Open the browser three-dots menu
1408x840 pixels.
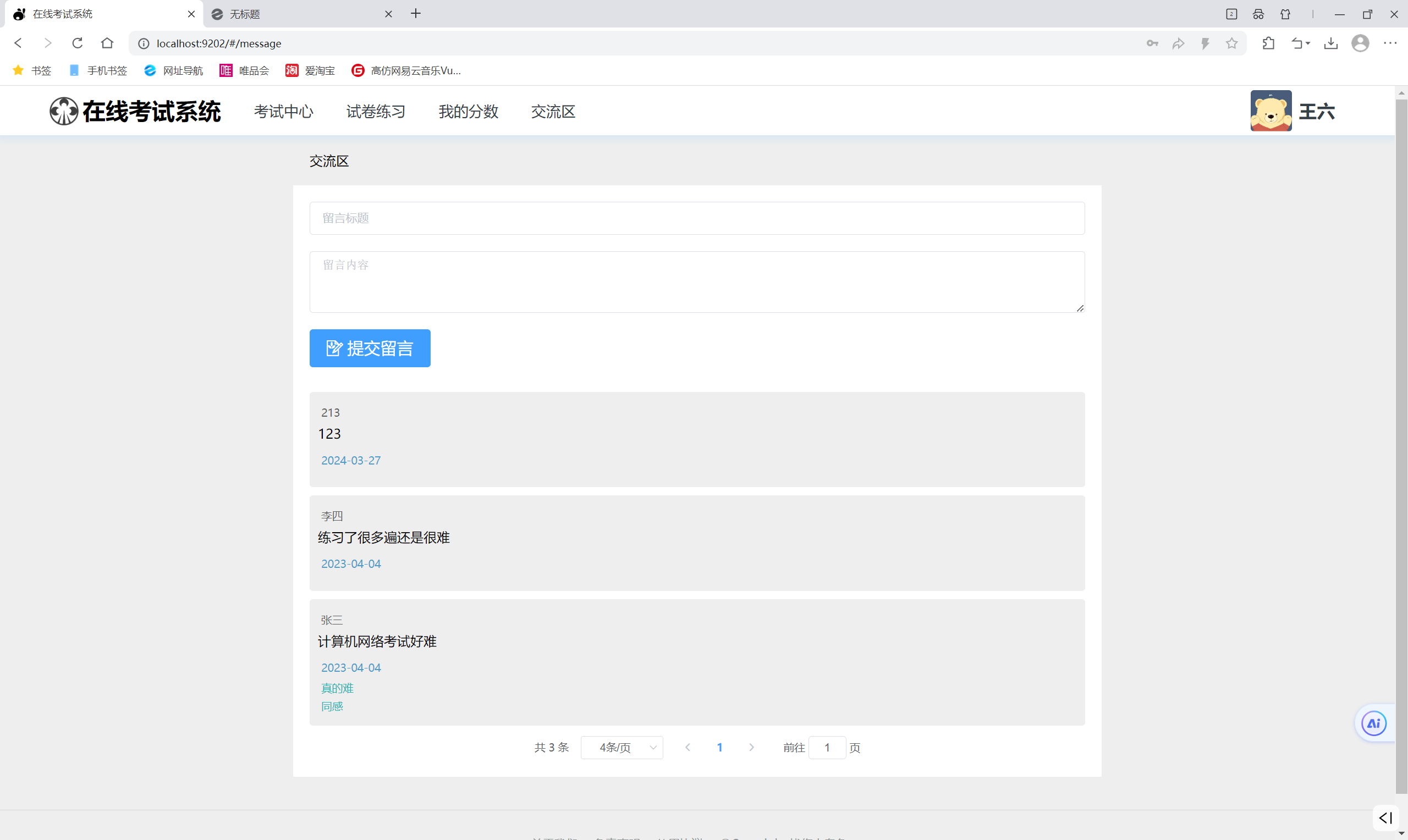pyautogui.click(x=1390, y=43)
